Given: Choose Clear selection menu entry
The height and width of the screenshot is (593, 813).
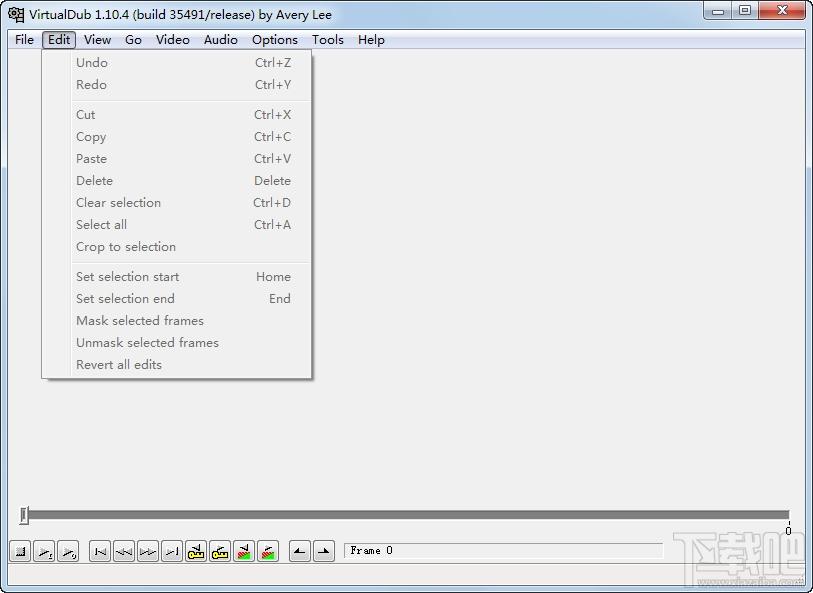Looking at the screenshot, I should (177, 203).
